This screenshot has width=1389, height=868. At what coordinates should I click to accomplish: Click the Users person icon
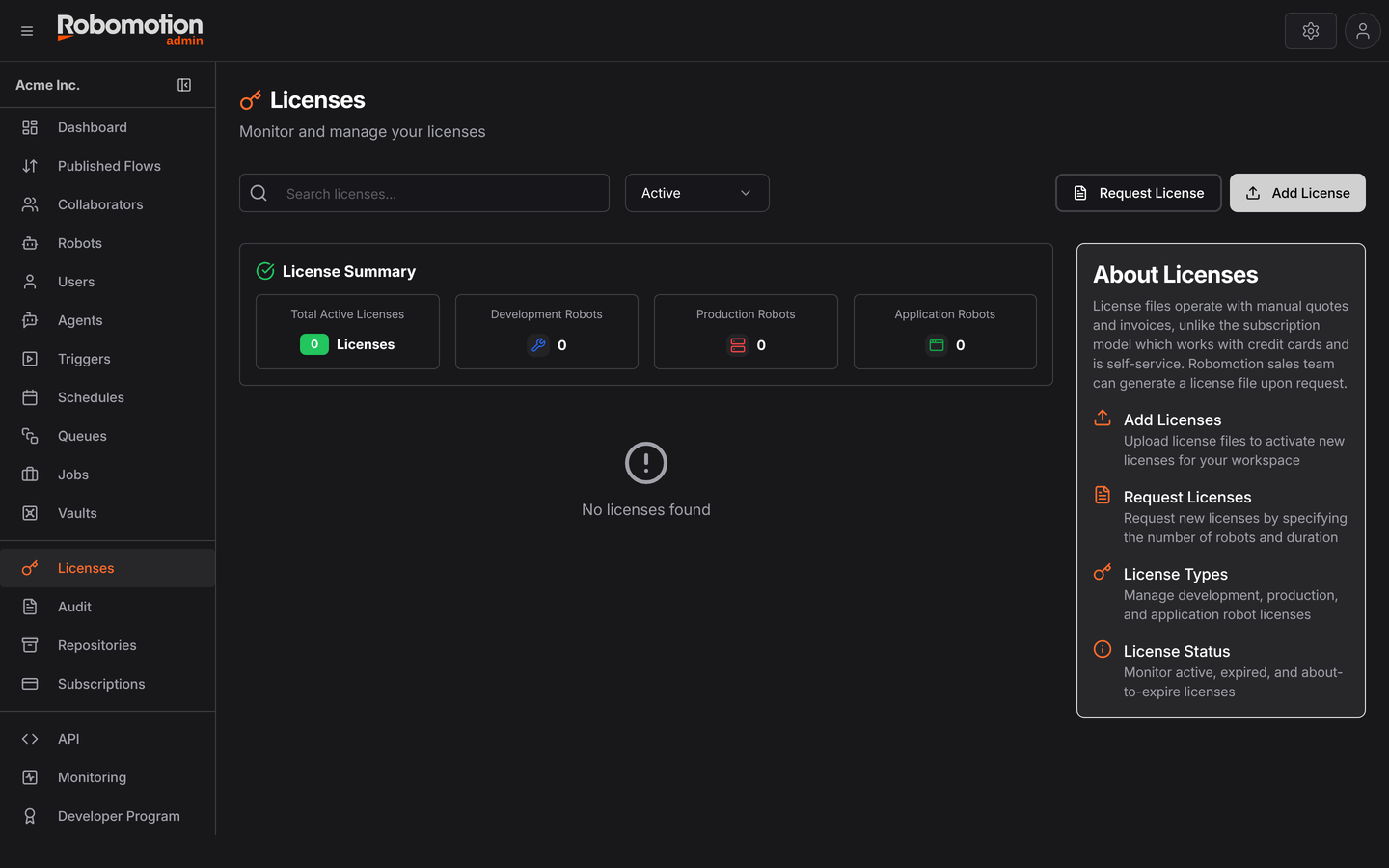[x=30, y=282]
